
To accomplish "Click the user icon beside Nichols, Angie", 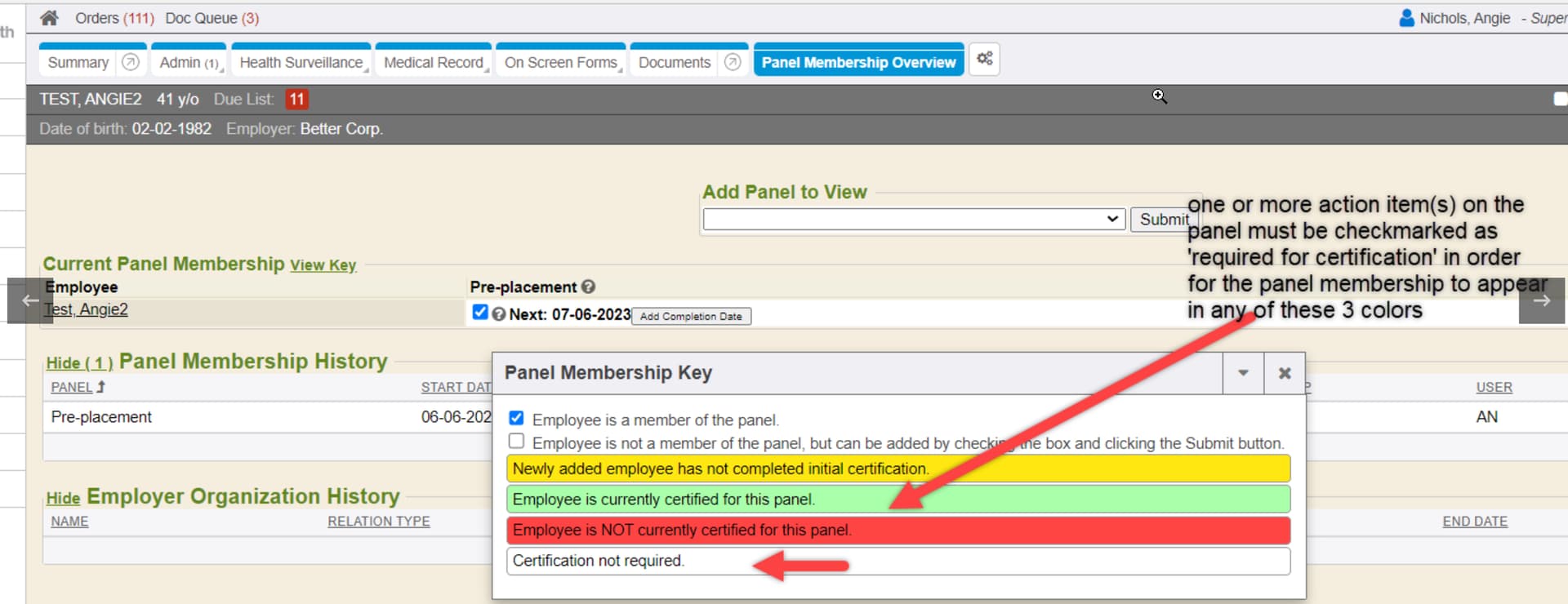I will coord(1406,18).
